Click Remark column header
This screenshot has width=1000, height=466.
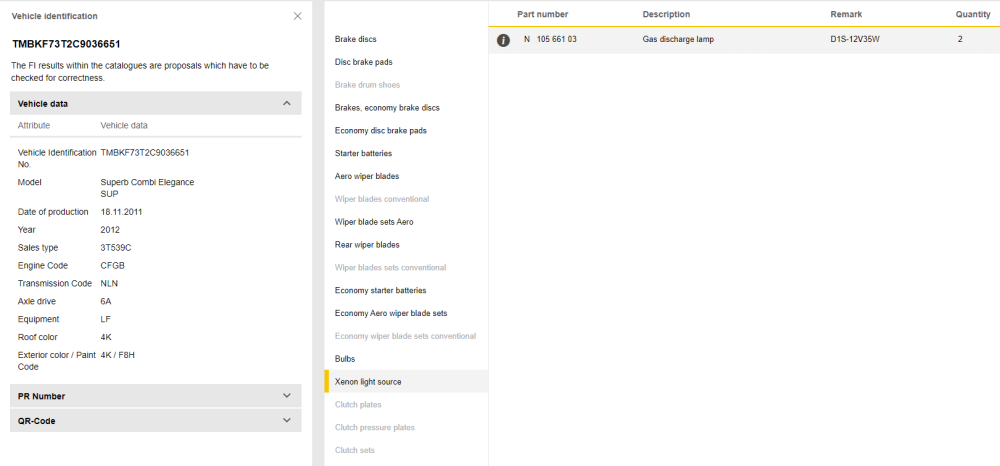point(846,14)
